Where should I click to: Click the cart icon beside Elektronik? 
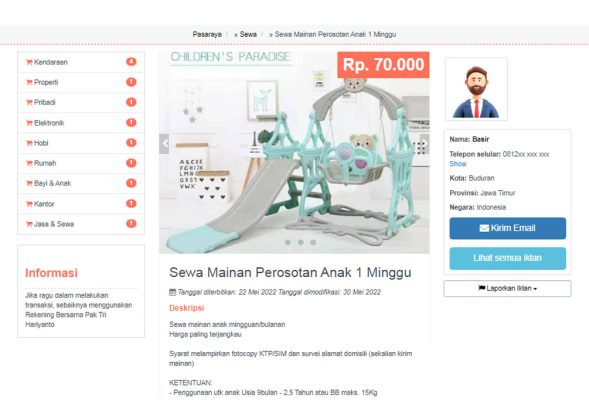[x=29, y=123]
